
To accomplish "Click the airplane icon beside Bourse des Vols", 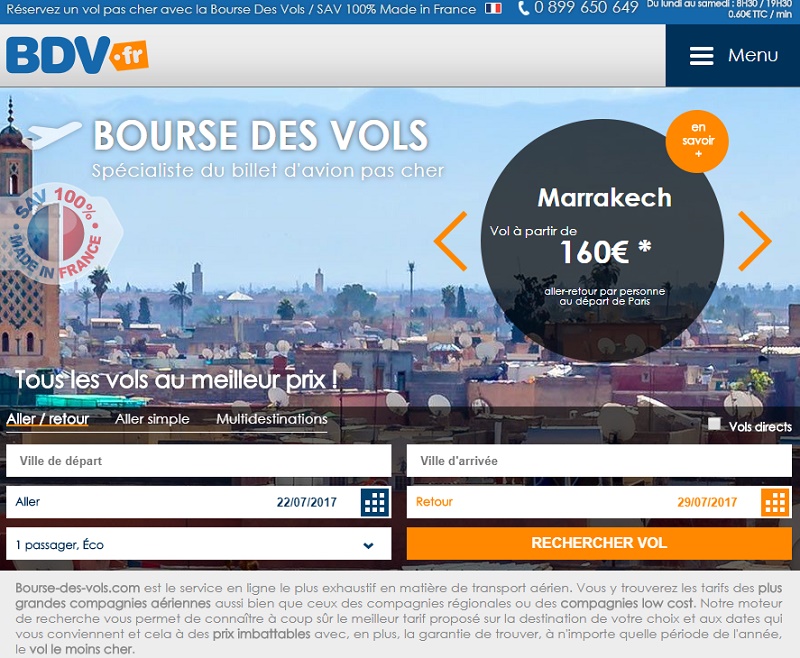I will tap(52, 134).
